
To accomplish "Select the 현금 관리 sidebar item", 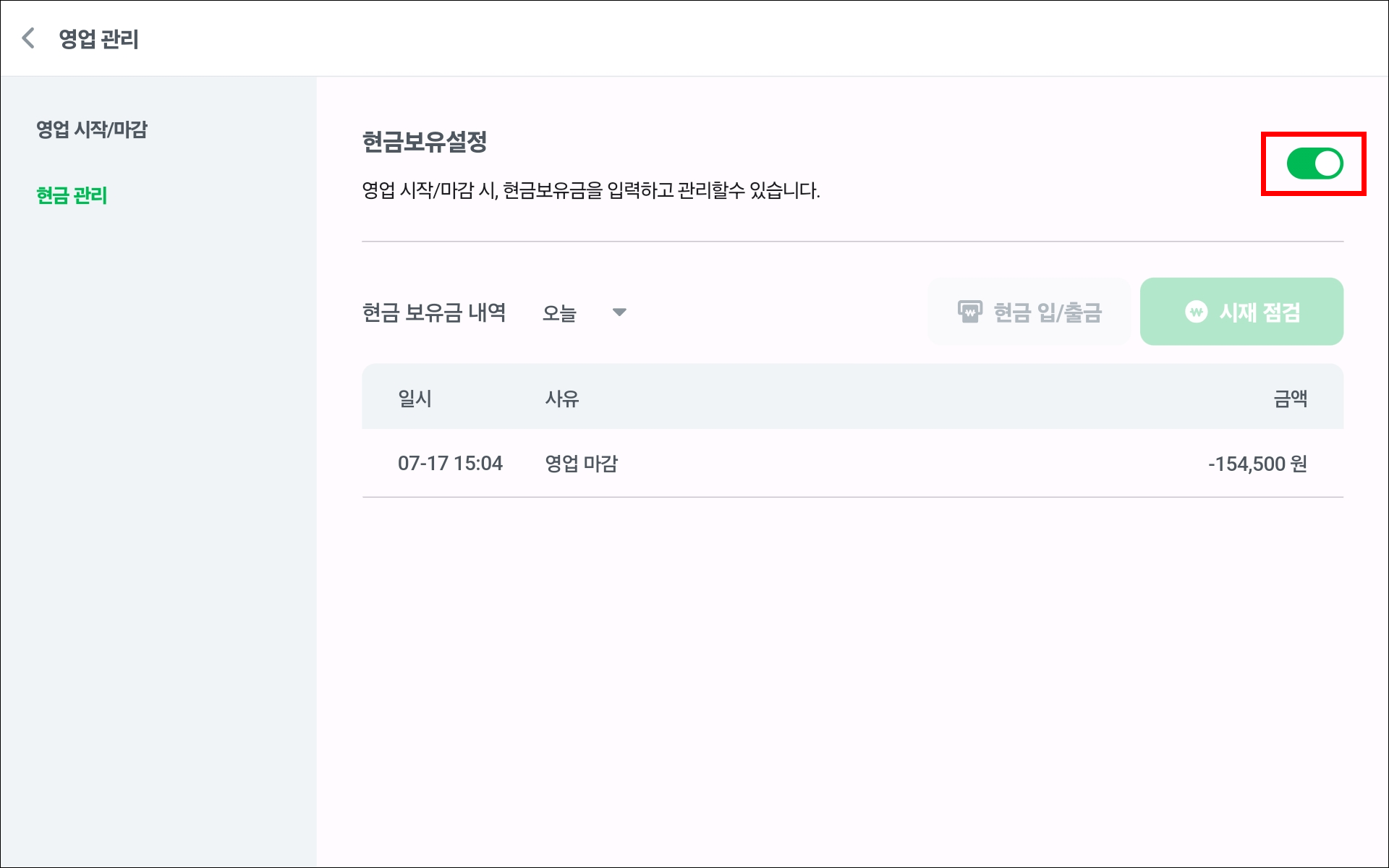I will pos(72,195).
